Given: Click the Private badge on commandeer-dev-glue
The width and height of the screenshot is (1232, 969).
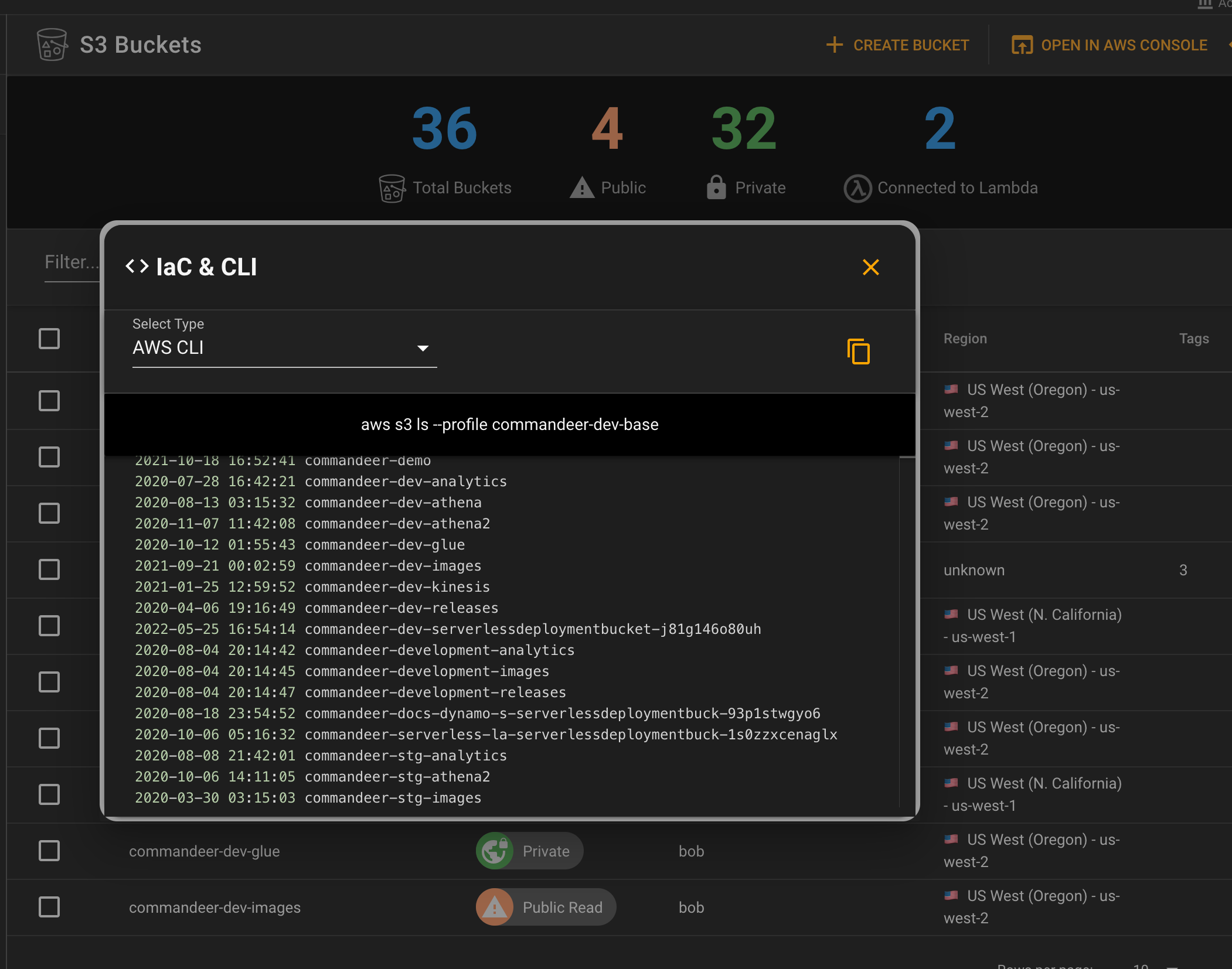Looking at the screenshot, I should 529,851.
